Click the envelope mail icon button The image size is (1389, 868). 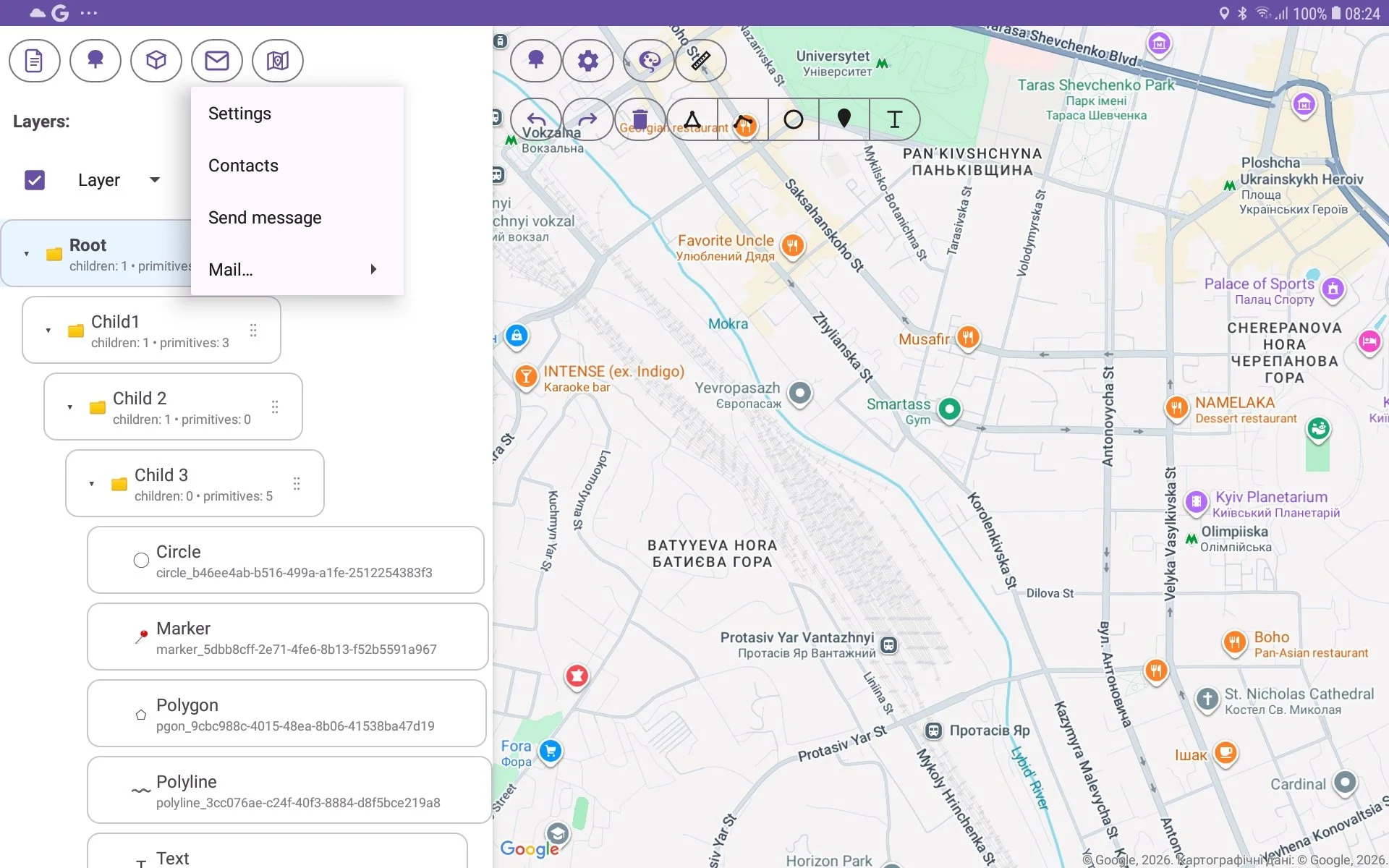tap(216, 61)
